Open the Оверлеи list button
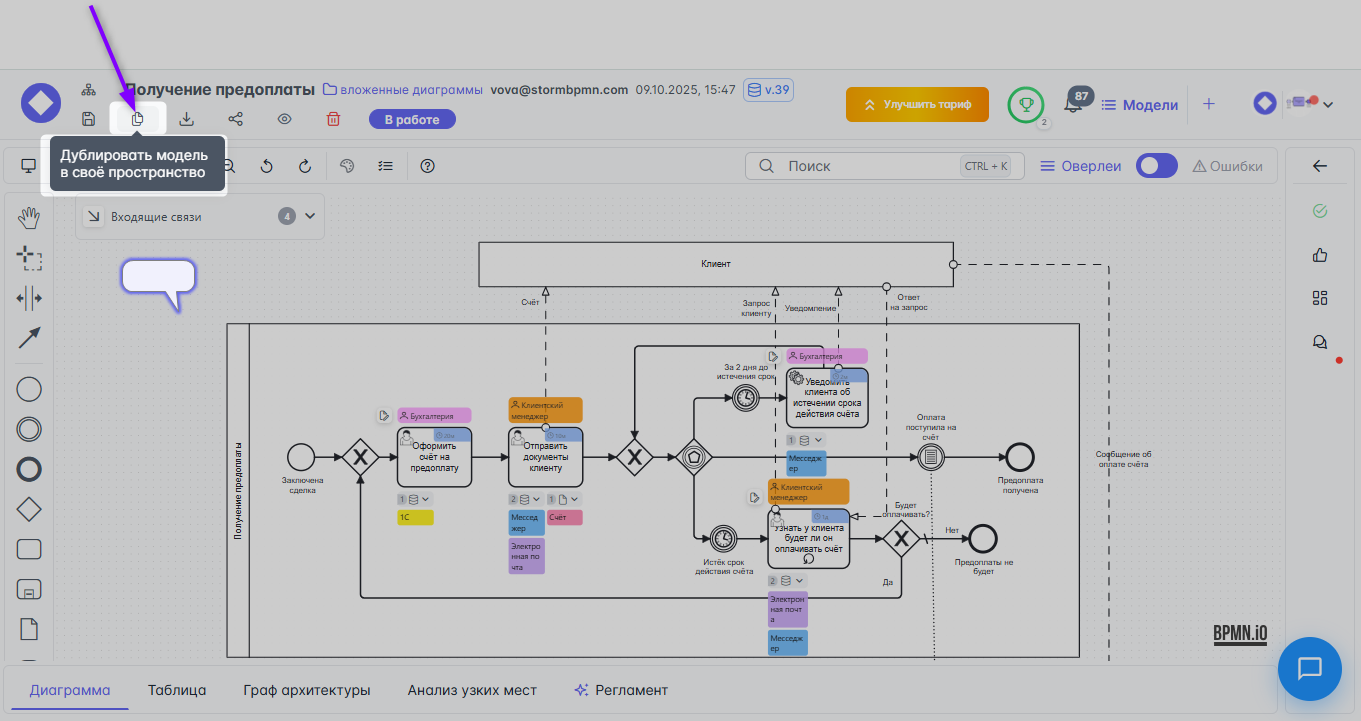This screenshot has width=1361, height=721. 1081,166
